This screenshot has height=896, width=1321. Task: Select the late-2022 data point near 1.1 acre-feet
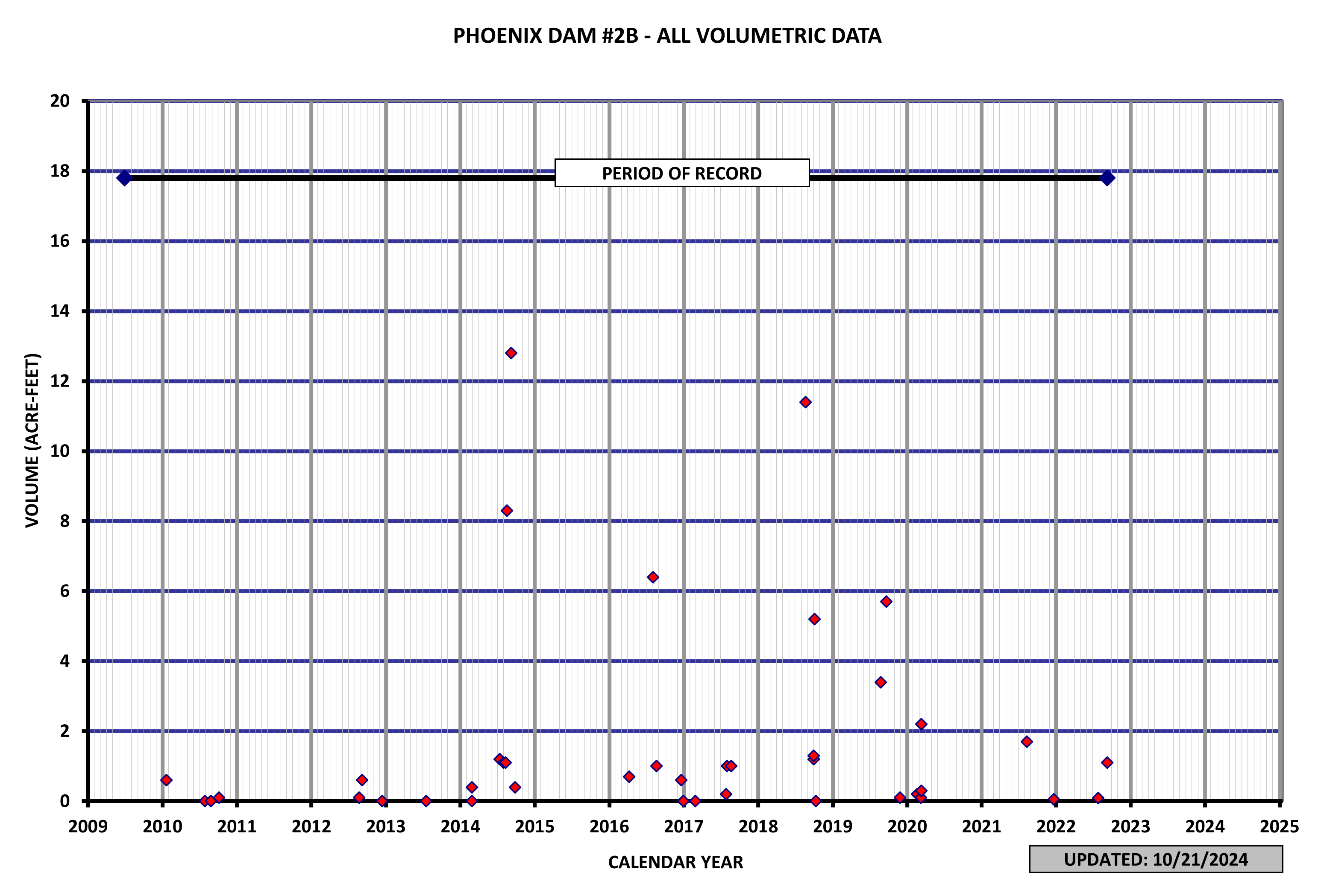pos(1107,762)
